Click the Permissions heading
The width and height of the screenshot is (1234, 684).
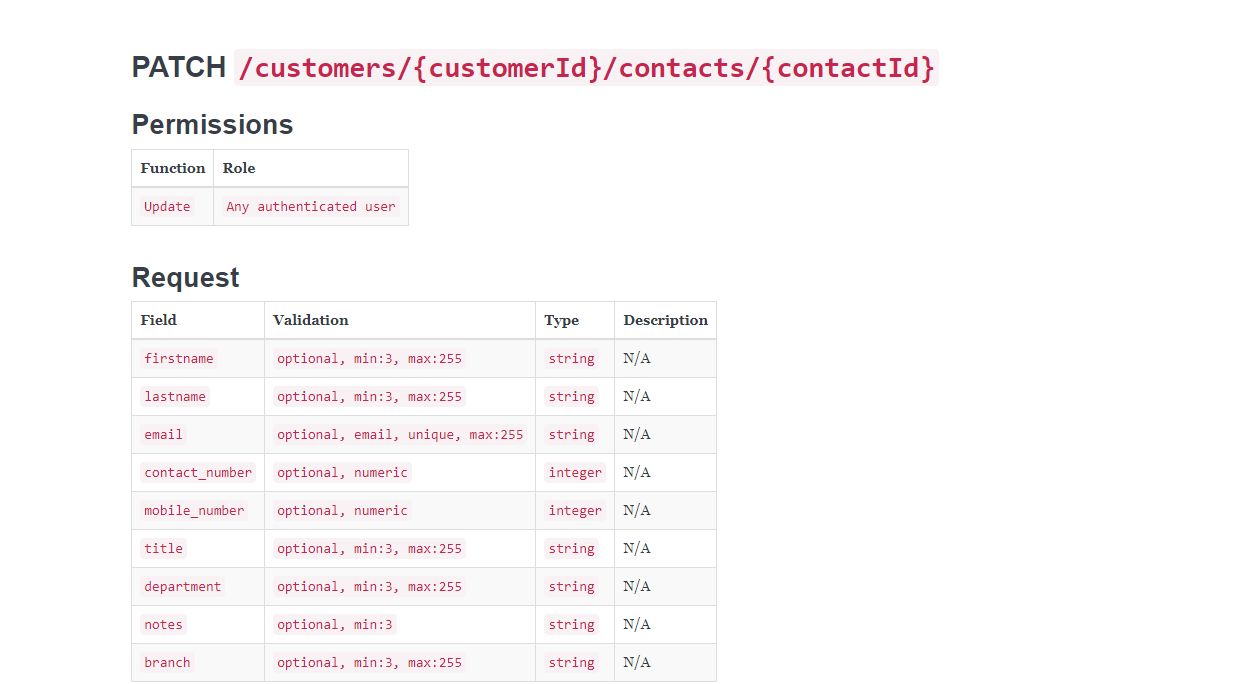tap(212, 125)
